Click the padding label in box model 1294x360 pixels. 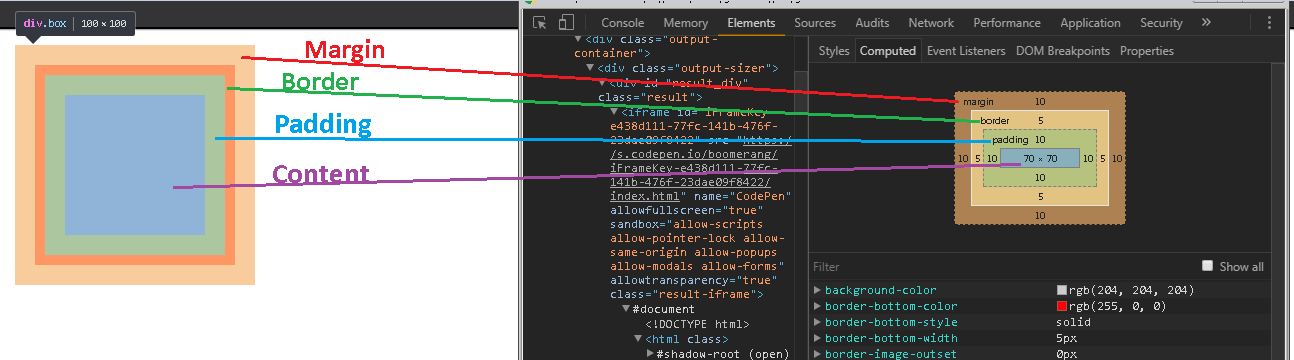(x=1011, y=139)
